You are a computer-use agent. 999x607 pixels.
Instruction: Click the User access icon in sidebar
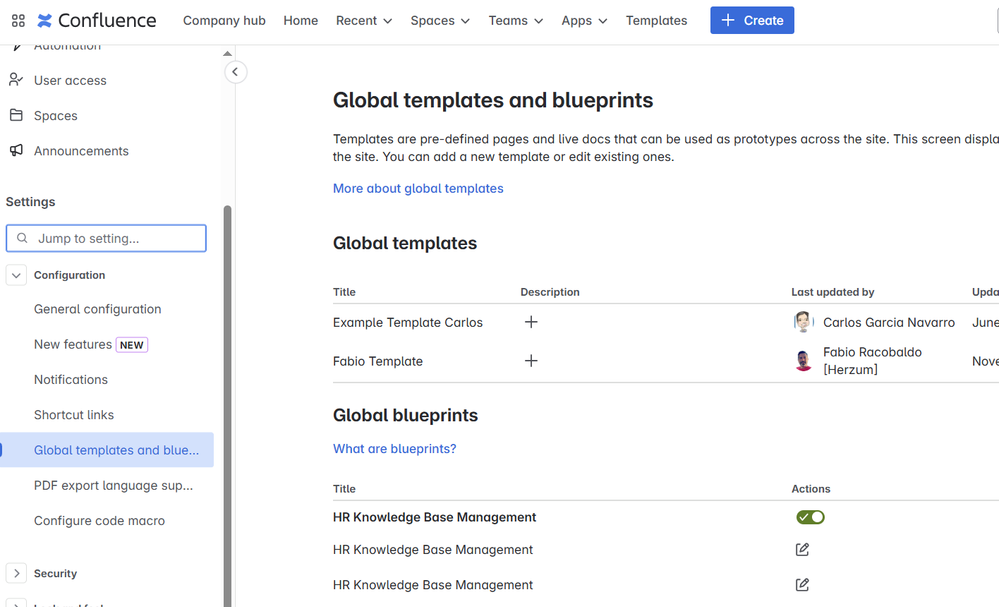(x=16, y=80)
